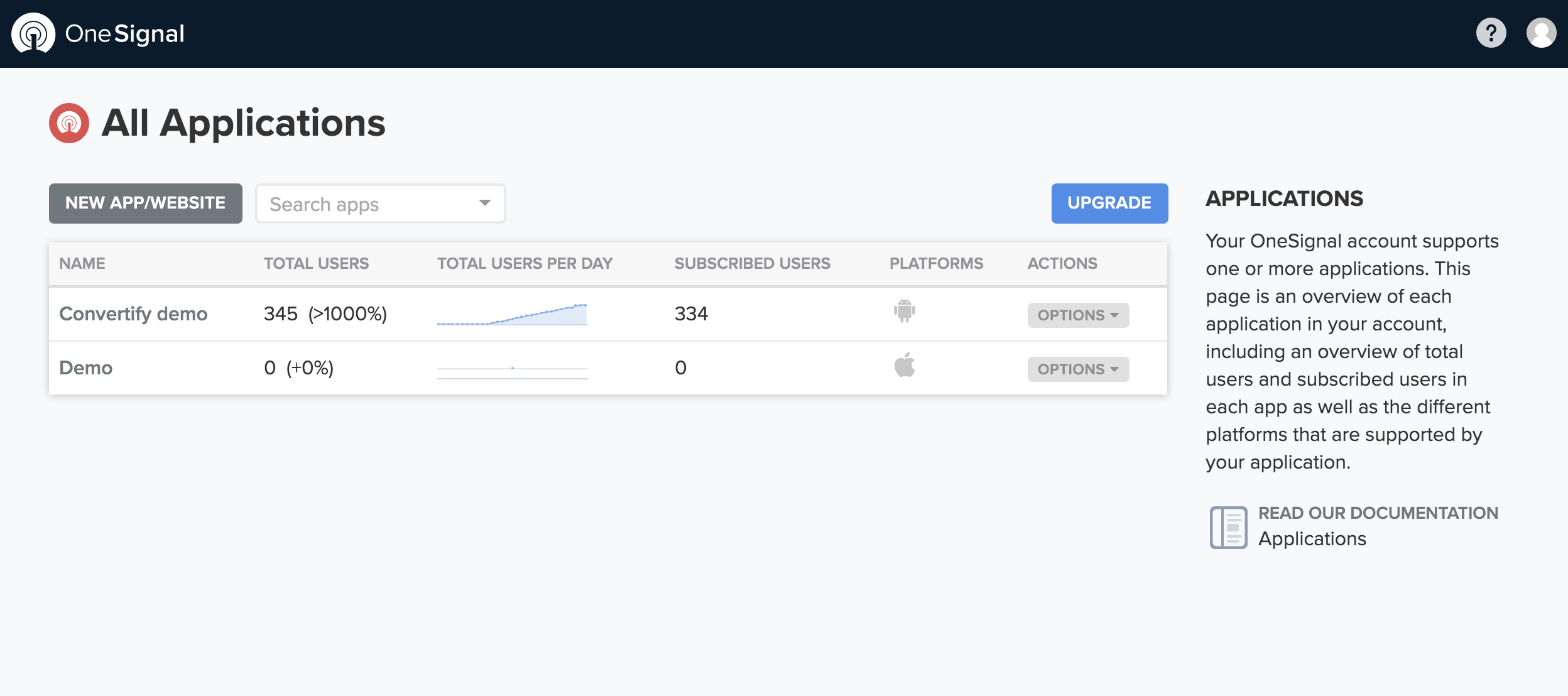Focus the Search apps field
Screen dimensions: 1568x696
pyautogui.click(x=381, y=204)
